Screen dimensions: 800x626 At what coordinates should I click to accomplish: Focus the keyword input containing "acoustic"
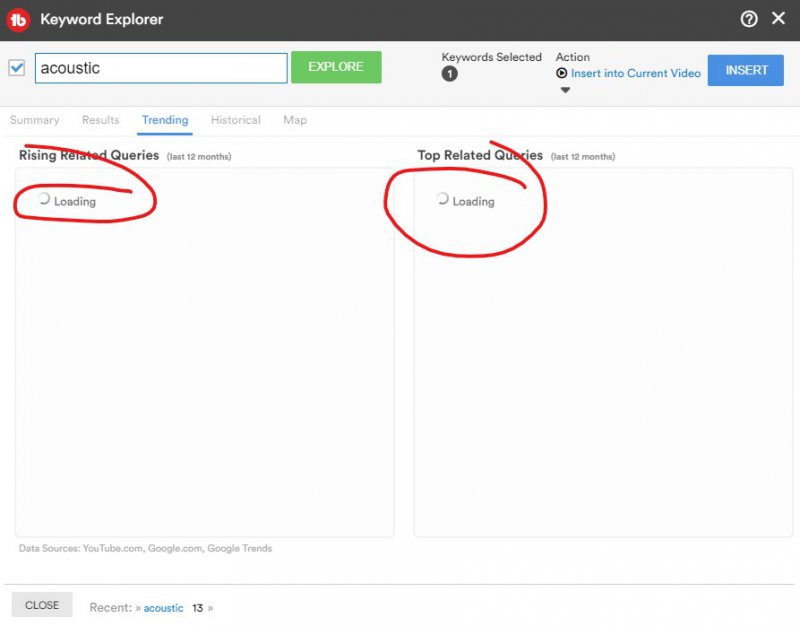tap(160, 68)
